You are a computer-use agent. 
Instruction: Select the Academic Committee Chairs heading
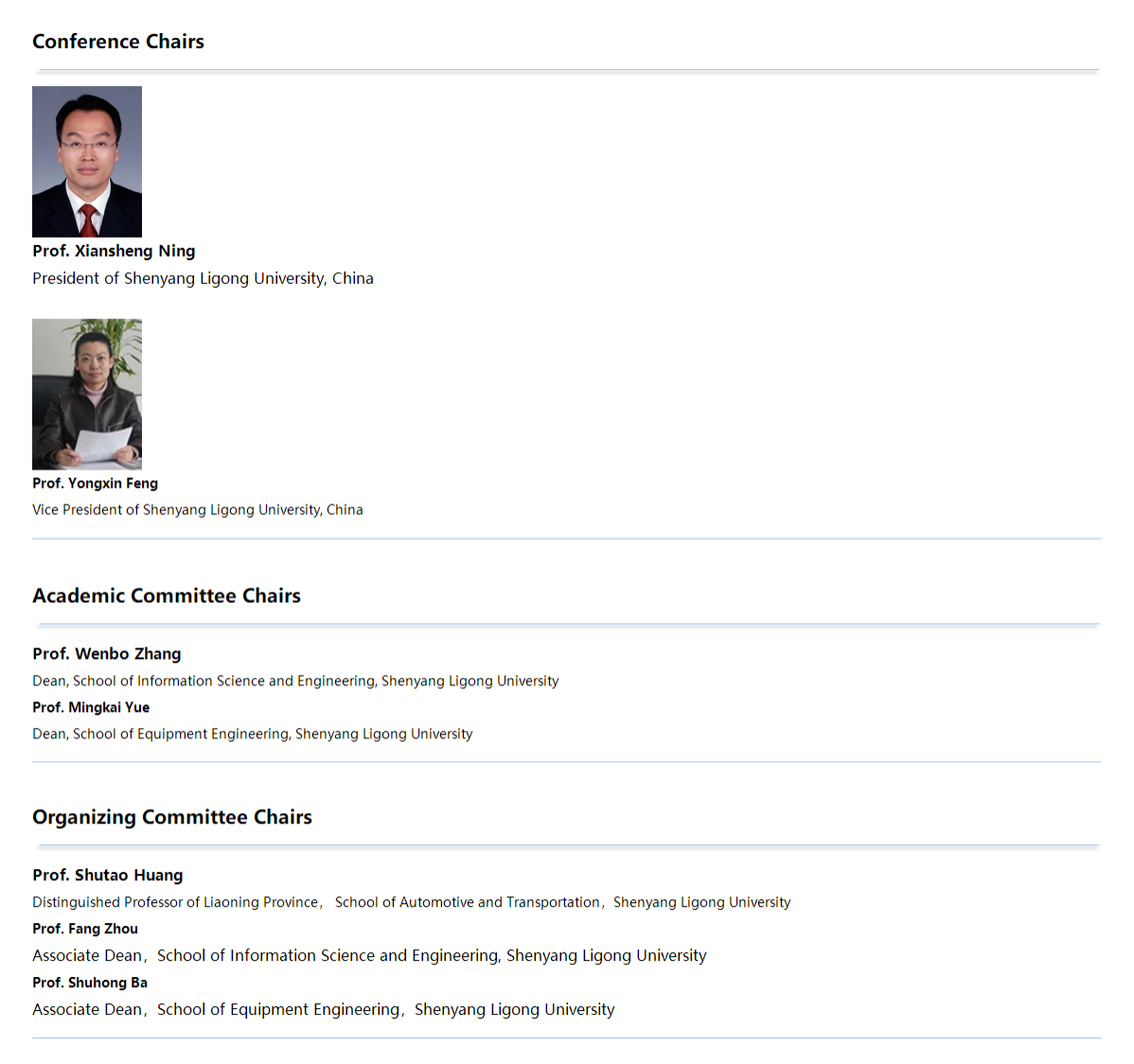point(167,595)
